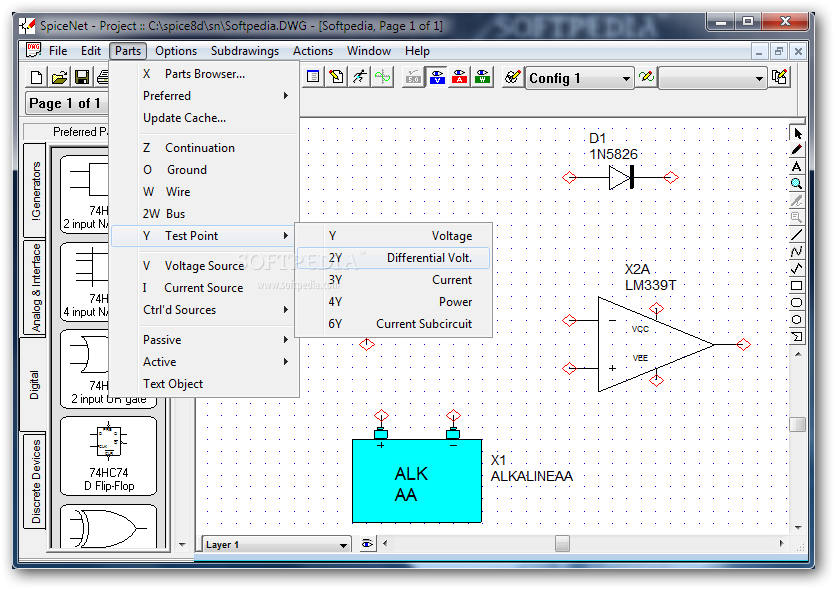Open the Help menu
This screenshot has height=589, width=835.
418,51
